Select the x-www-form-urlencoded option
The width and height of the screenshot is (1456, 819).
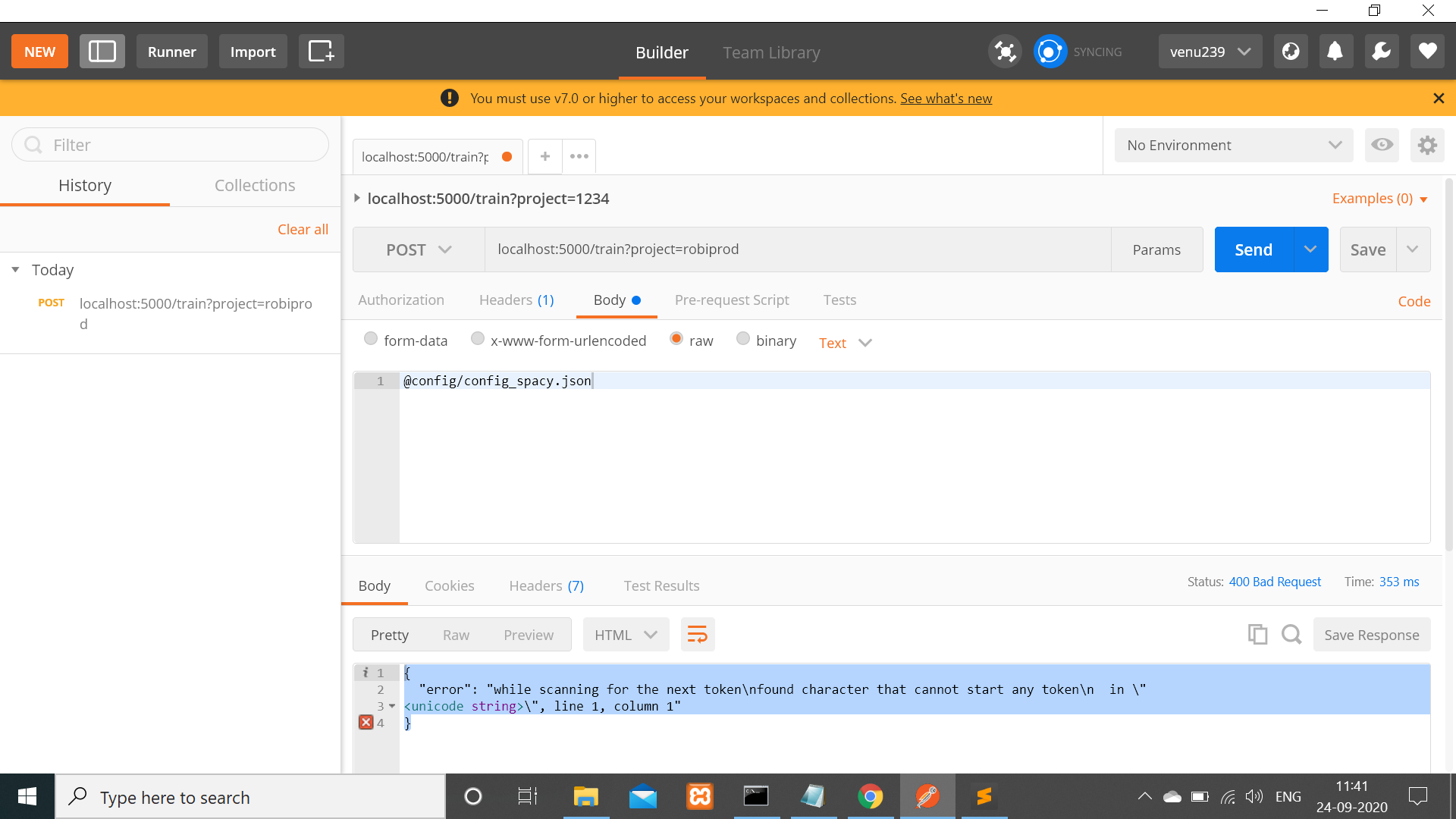pyautogui.click(x=478, y=339)
